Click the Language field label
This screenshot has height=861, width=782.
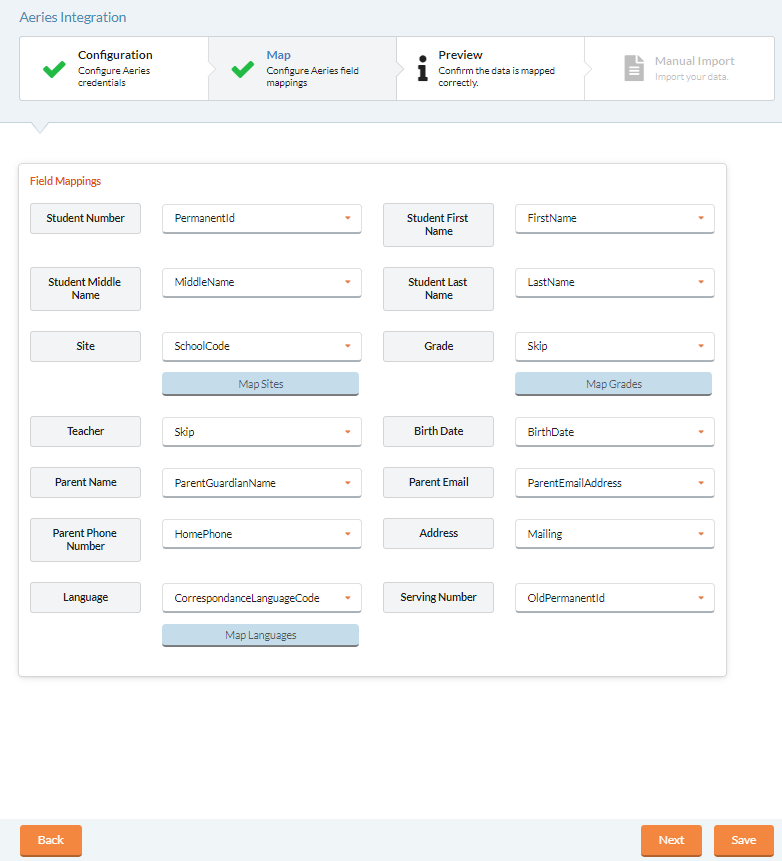(85, 597)
